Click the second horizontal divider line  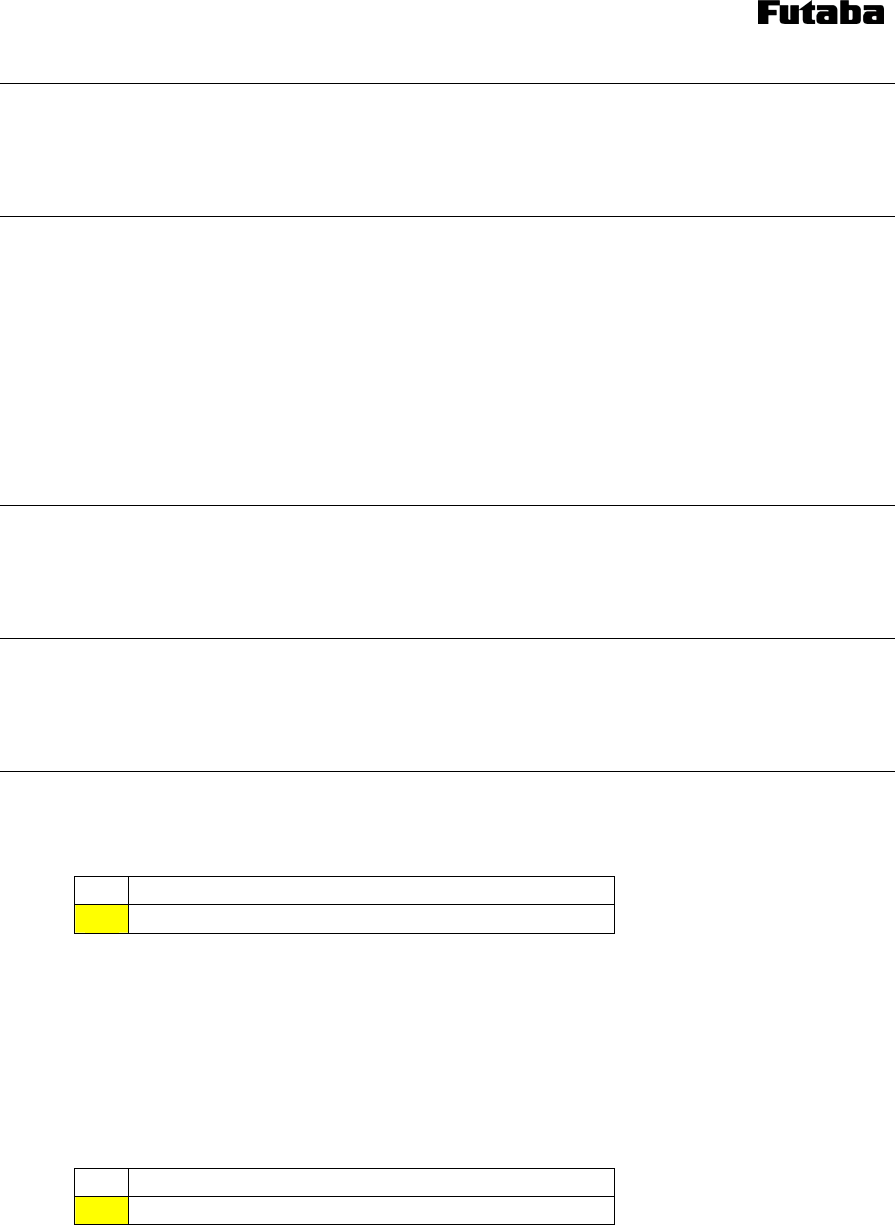pyautogui.click(x=447, y=216)
